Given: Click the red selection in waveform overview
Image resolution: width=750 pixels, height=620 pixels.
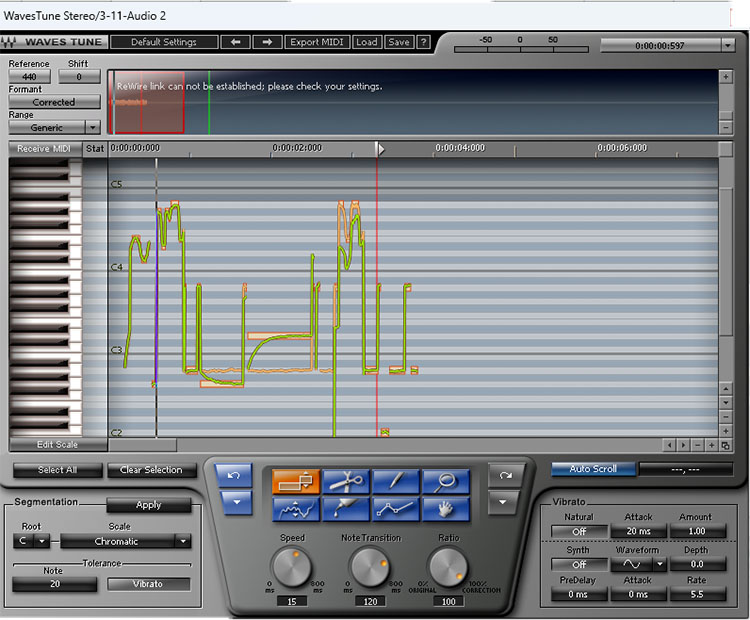Looking at the screenshot, I should (x=148, y=102).
